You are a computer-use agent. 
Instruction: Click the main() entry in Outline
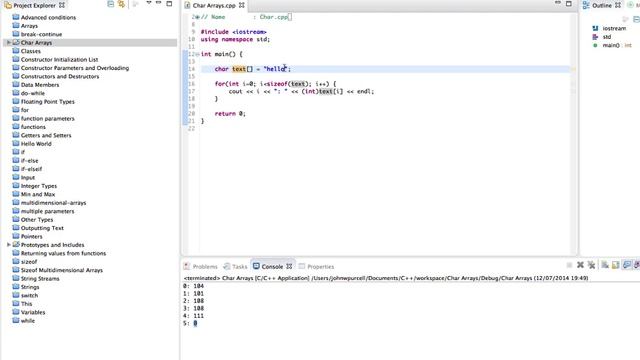617,45
